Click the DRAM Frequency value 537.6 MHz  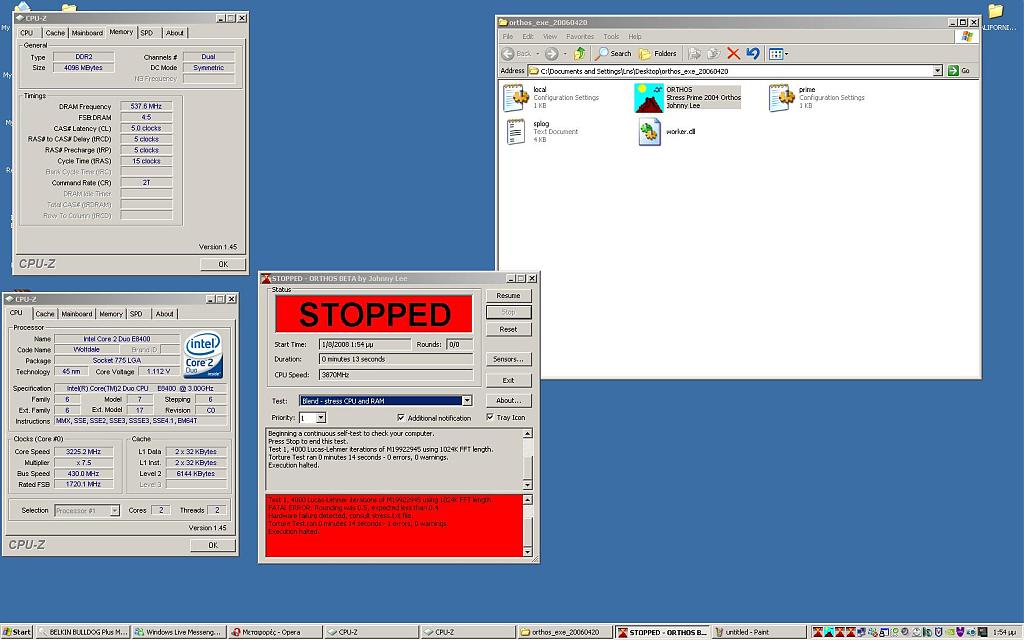(146, 106)
